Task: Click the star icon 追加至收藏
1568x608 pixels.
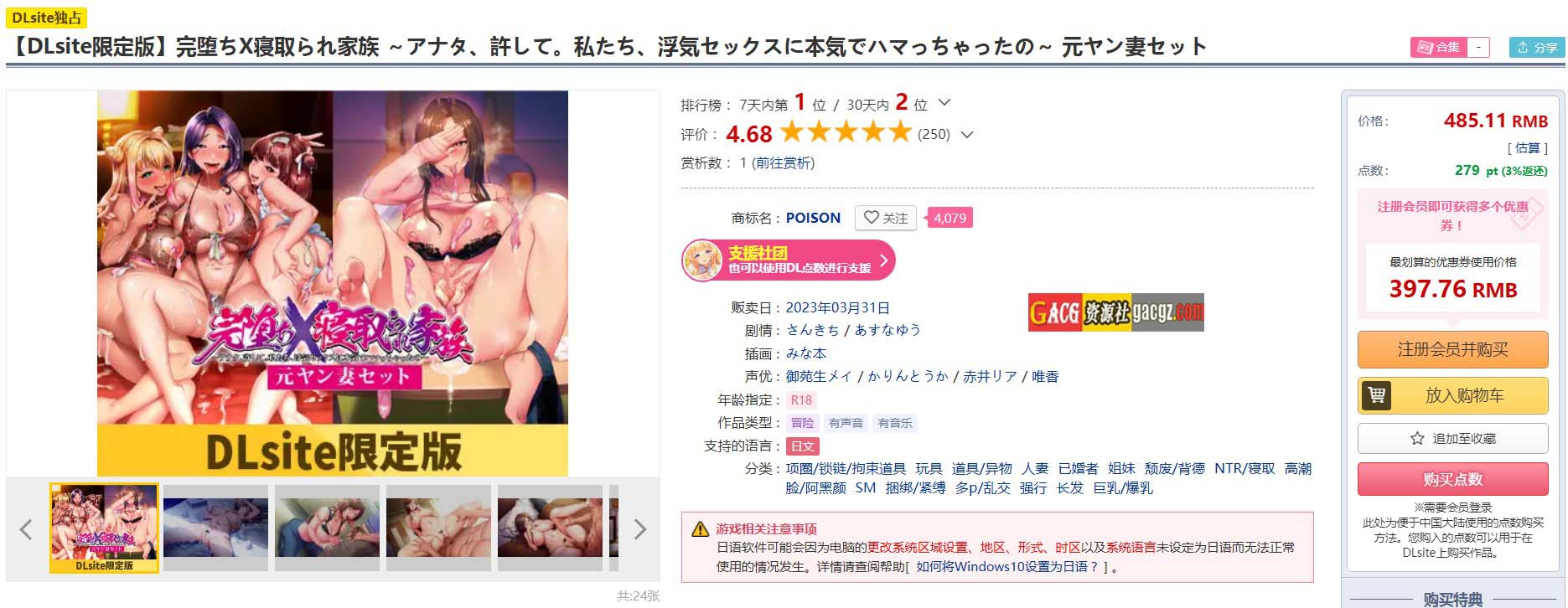Action: click(x=1417, y=438)
